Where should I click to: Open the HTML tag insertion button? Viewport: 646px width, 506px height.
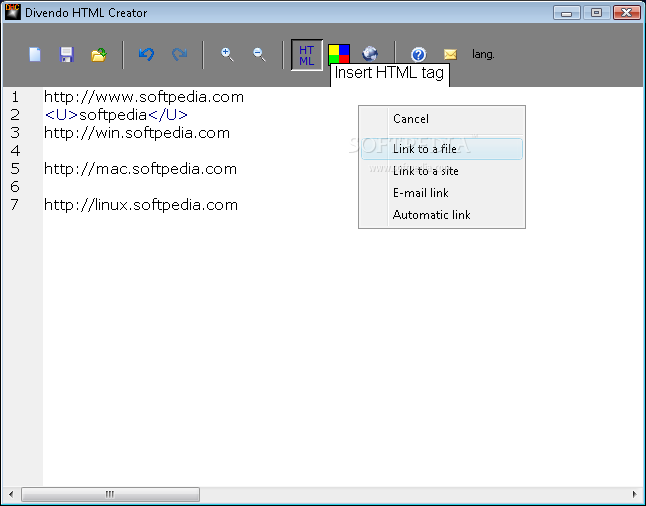coord(307,55)
